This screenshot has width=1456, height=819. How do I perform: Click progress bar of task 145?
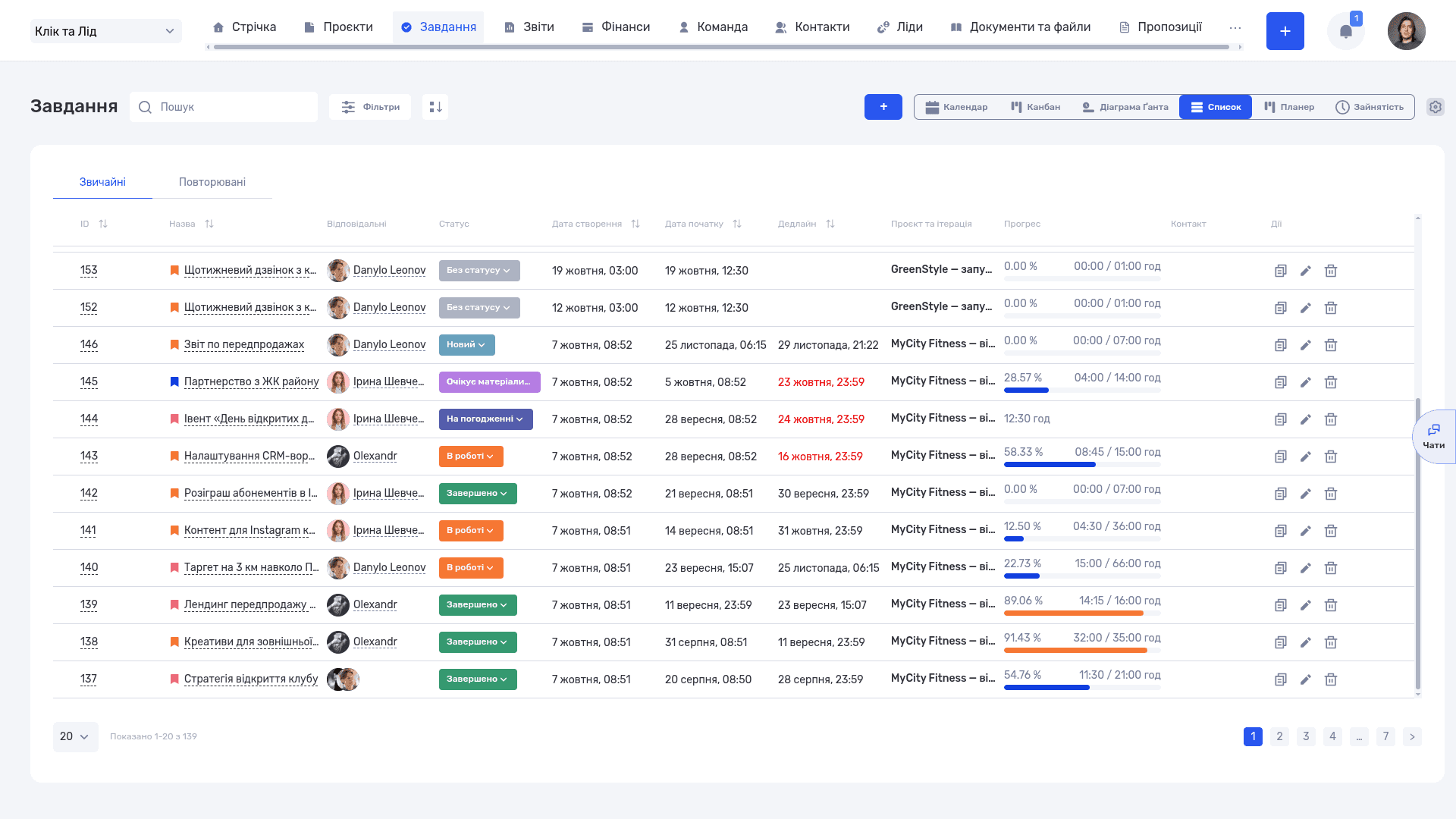[1082, 391]
